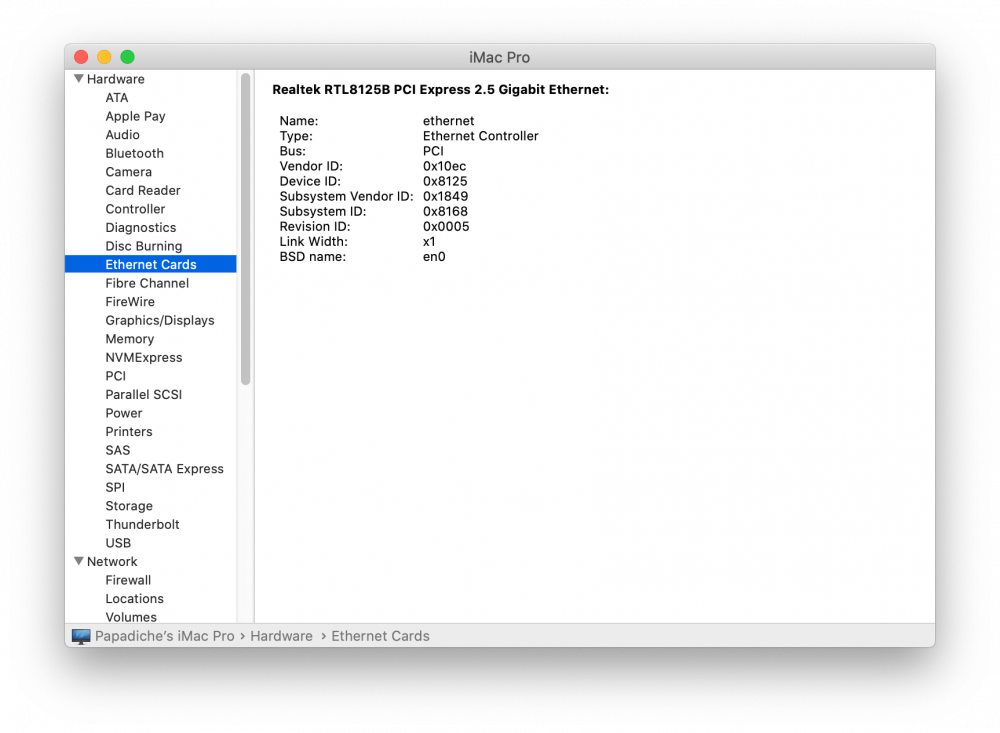1000x733 pixels.
Task: Close the iMac Pro window
Action: pyautogui.click(x=81, y=57)
